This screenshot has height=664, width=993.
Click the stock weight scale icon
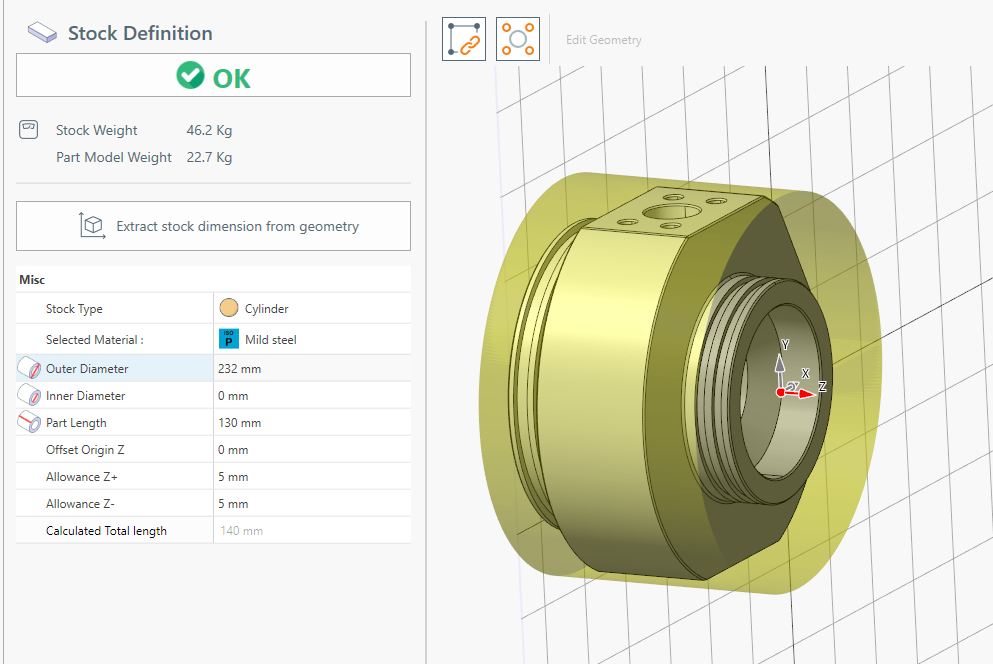click(x=29, y=129)
